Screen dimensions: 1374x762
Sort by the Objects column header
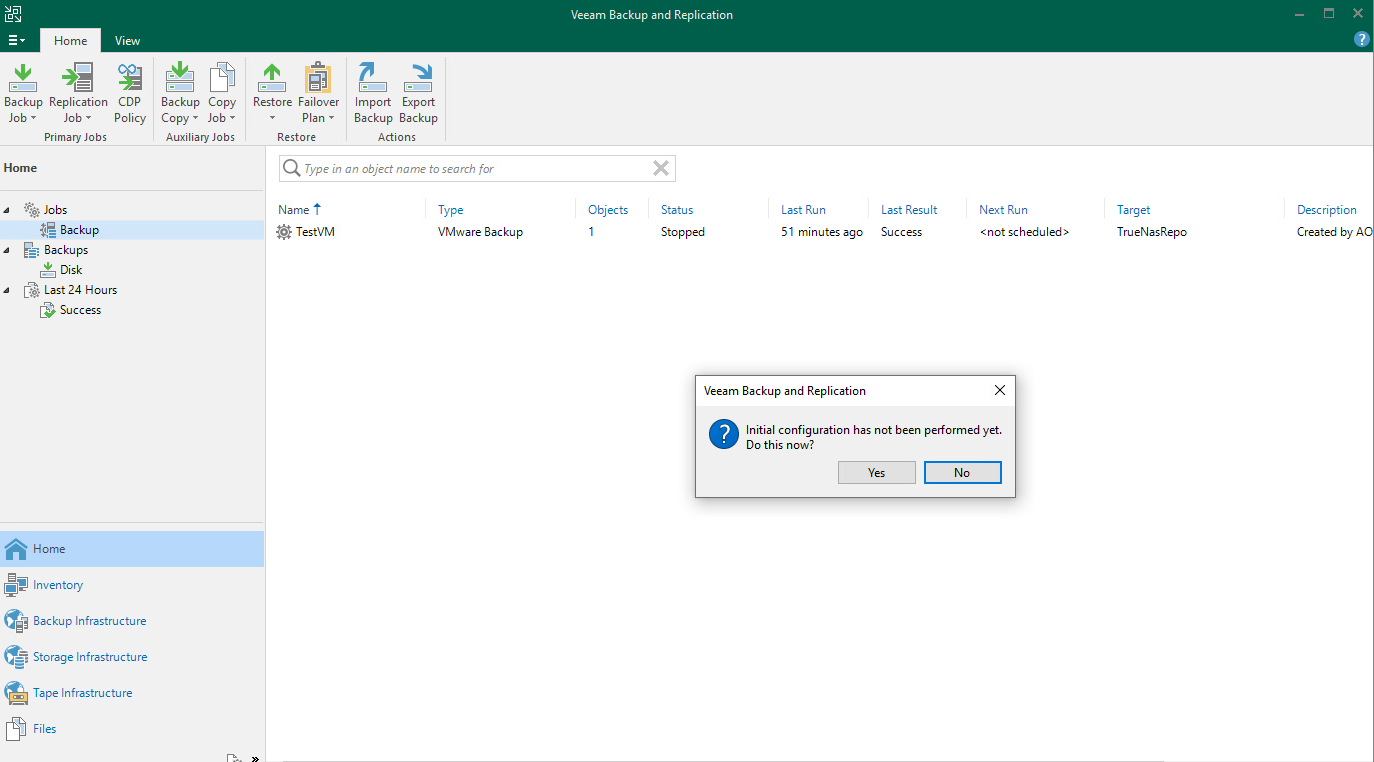(x=608, y=210)
